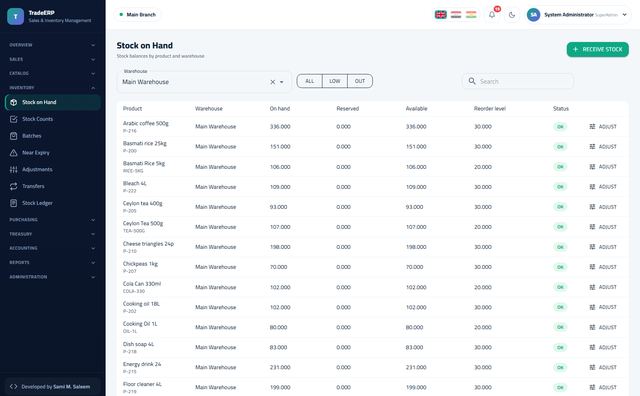Screen dimensions: 640x396
Task: Click the search magnifier icon
Action: pyautogui.click(x=472, y=81)
